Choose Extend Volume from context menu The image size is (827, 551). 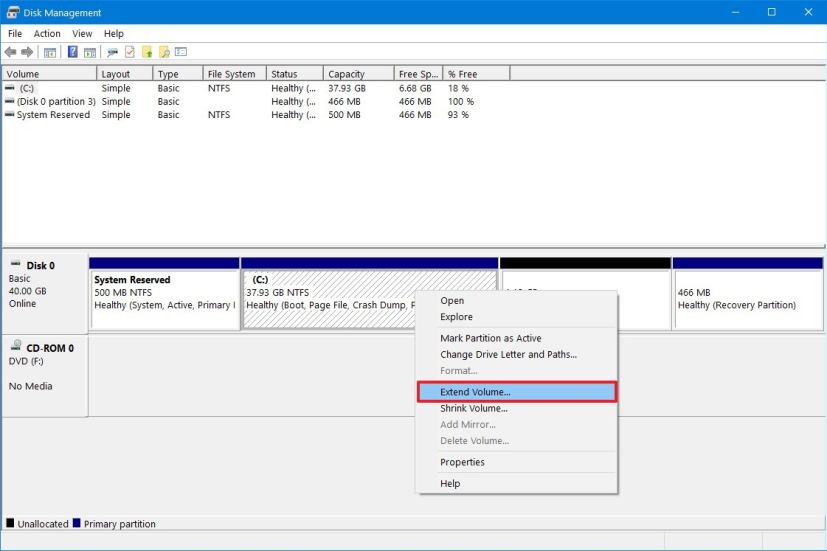click(516, 392)
